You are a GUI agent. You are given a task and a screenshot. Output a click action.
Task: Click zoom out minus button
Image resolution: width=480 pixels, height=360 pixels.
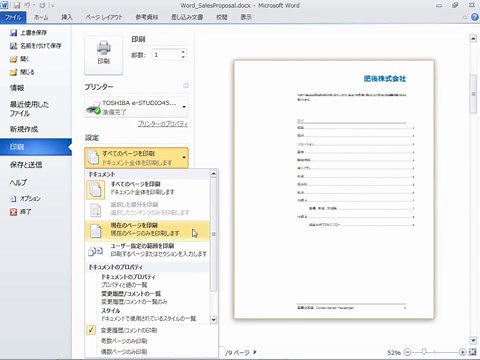tap(407, 352)
